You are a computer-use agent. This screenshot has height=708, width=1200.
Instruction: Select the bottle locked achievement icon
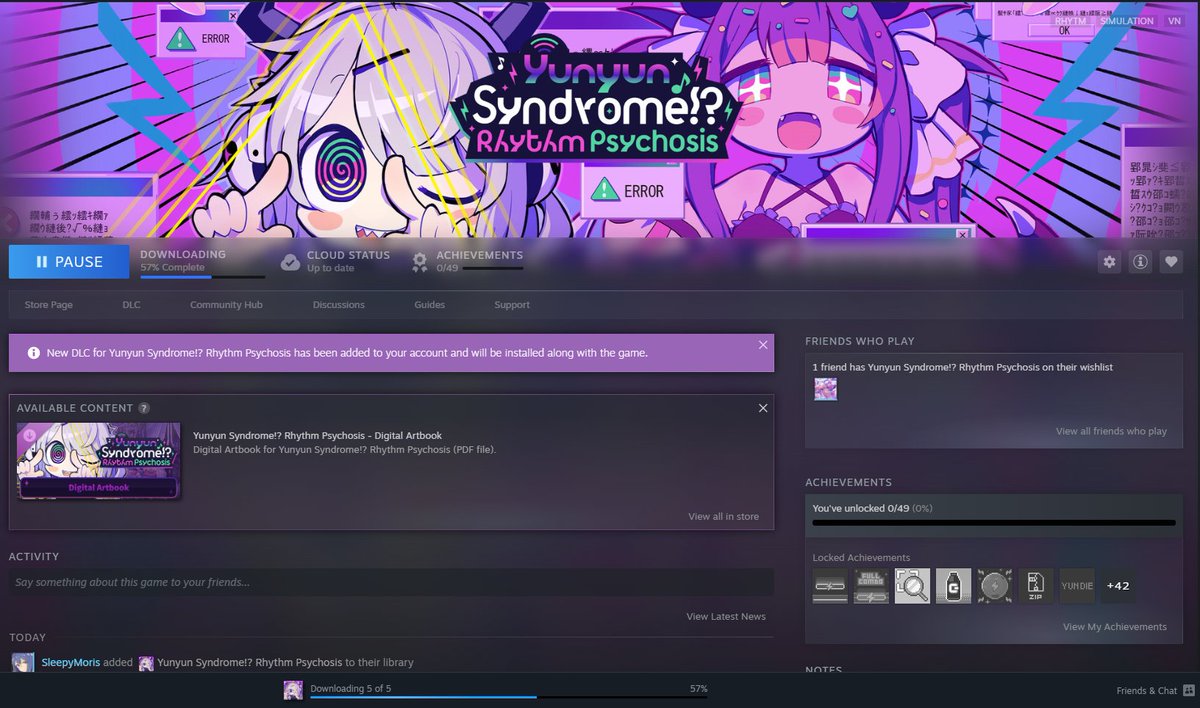pyautogui.click(x=953, y=586)
